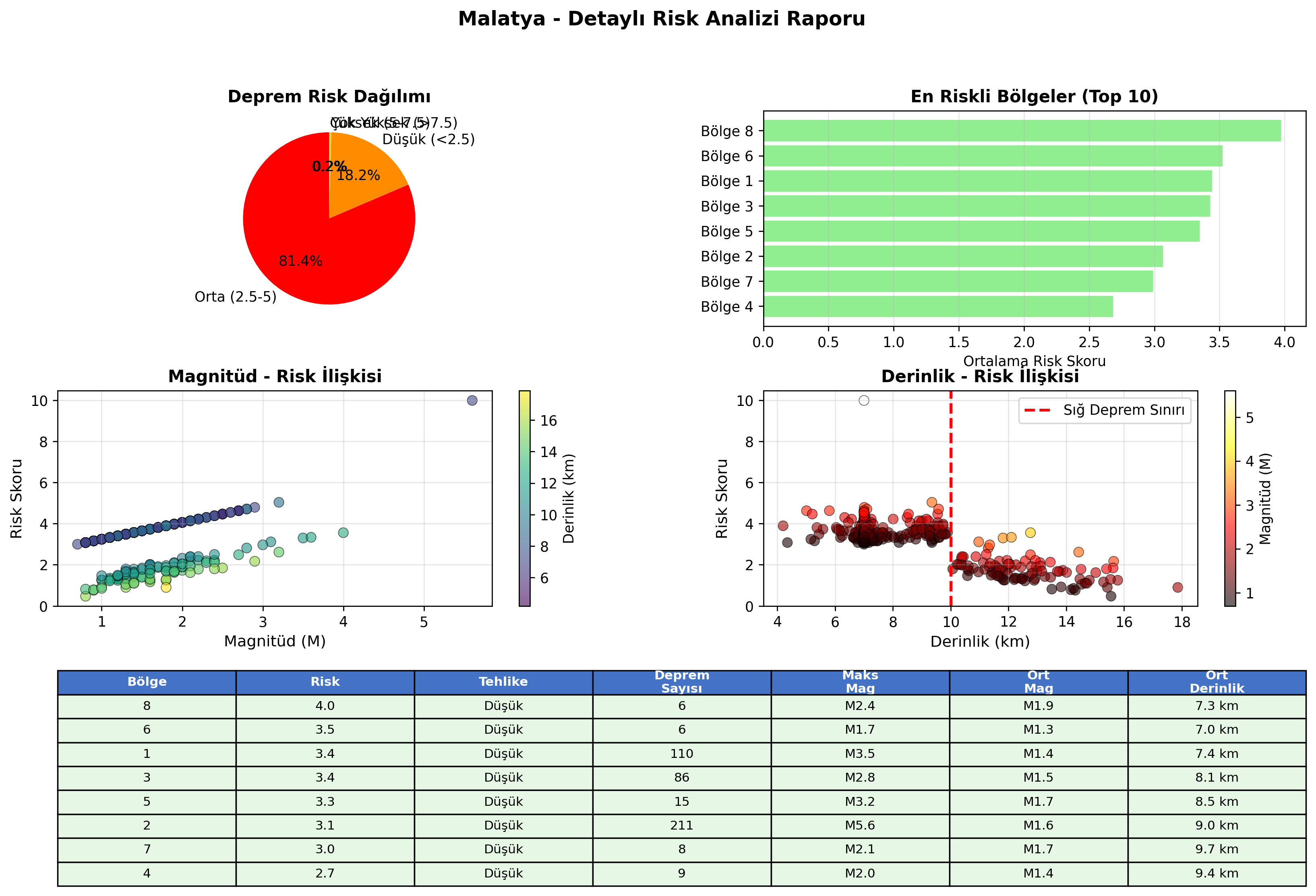Select the 'M5.6' max magnitude cell

860,825
